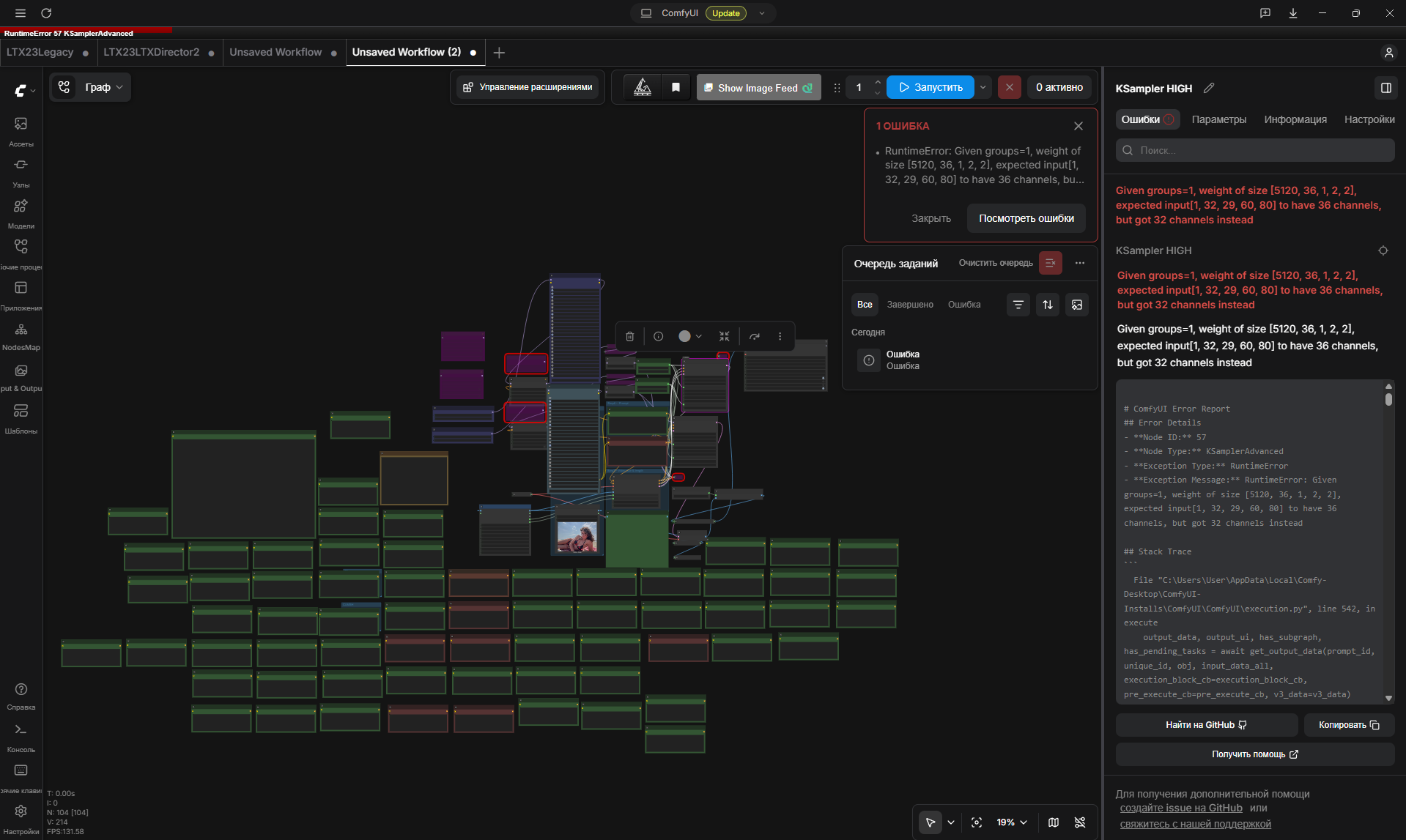Open the Assets sidebar panel
Screen dimensions: 1406x840
tap(21, 130)
